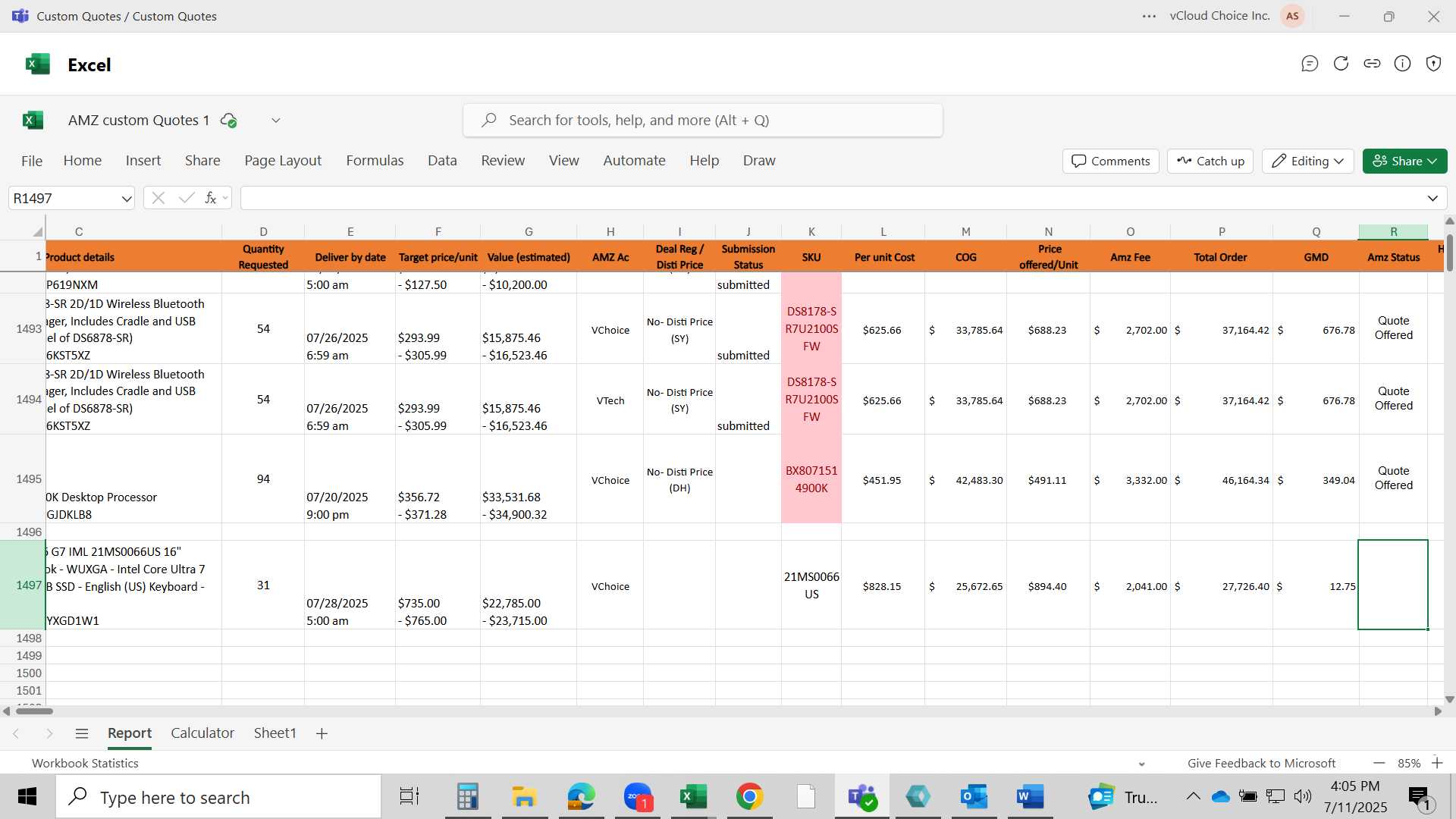This screenshot has height=819, width=1456.
Task: Open the Teams chat conversation icon
Action: tap(1310, 64)
